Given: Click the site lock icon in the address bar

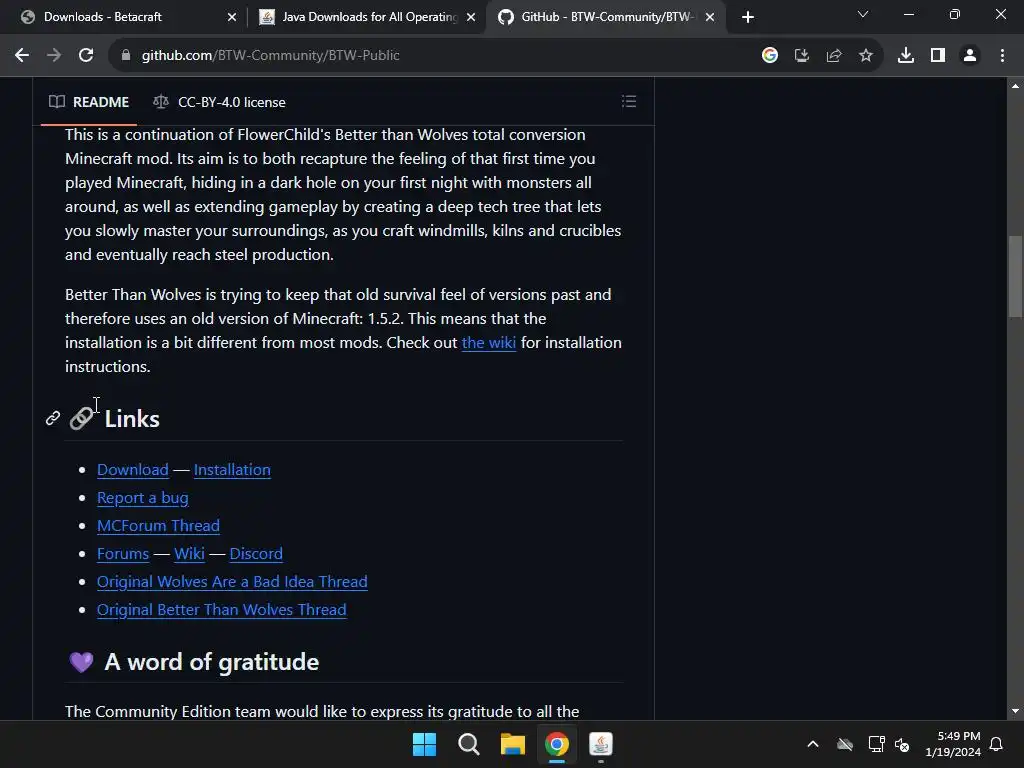Looking at the screenshot, I should coord(126,56).
